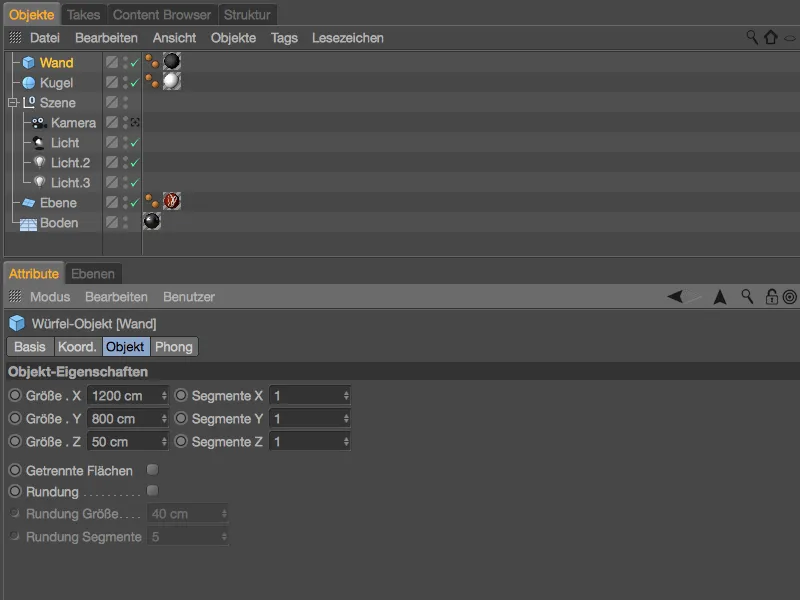Click the Segmente X value field
800x600 pixels.
point(310,395)
